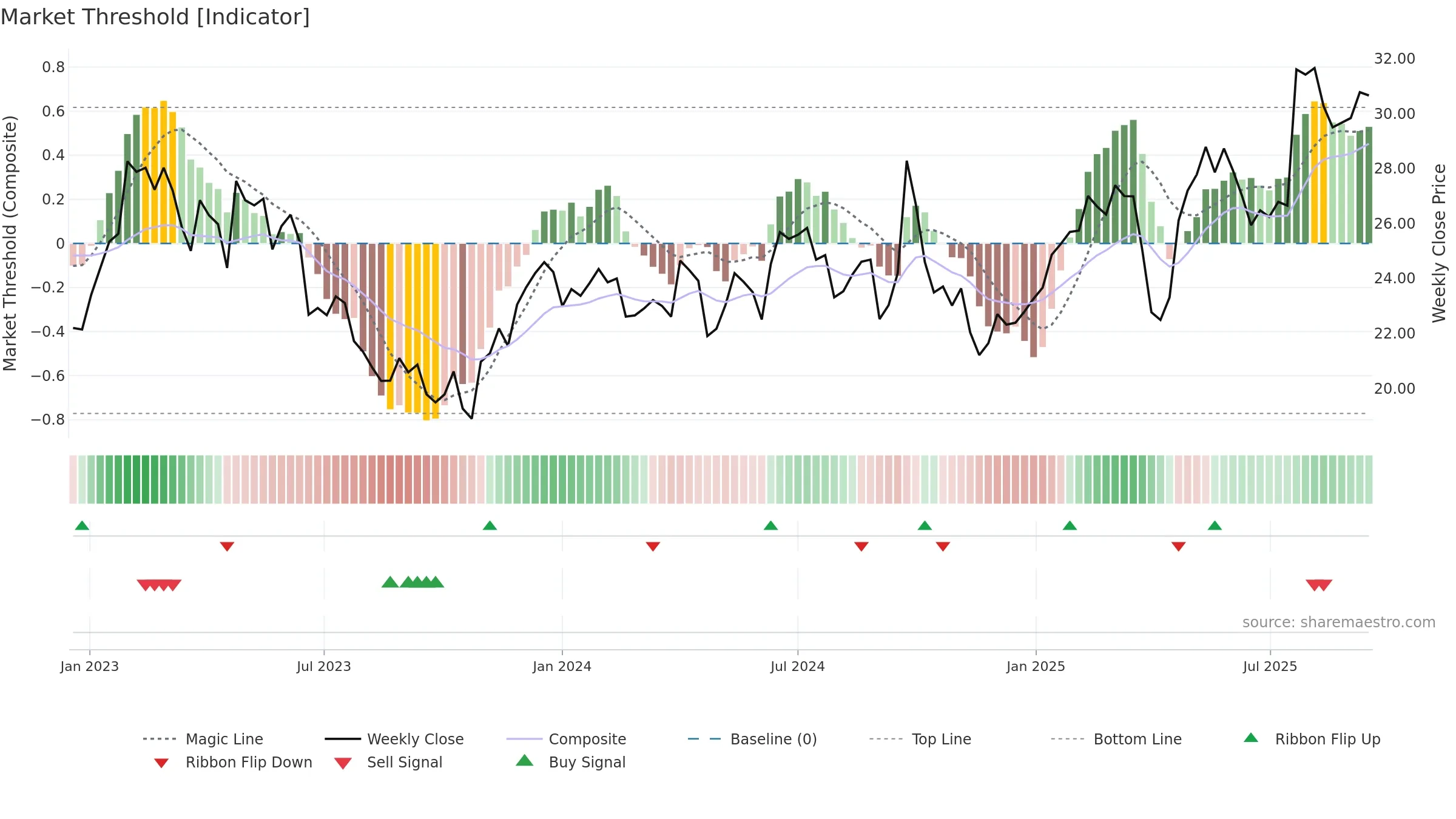The image size is (1456, 819).
Task: Hide the Magic Line series via legend
Action: pos(203,739)
